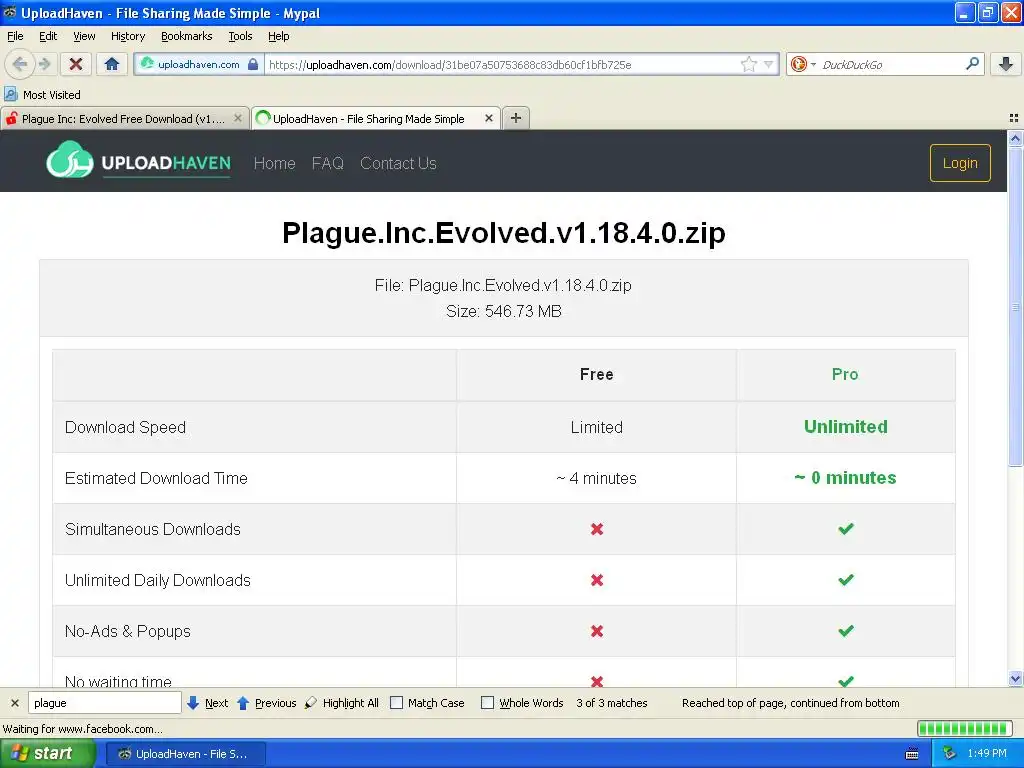Click the red X for Unlimited Daily Downloads
This screenshot has height=768, width=1024.
pyautogui.click(x=596, y=580)
